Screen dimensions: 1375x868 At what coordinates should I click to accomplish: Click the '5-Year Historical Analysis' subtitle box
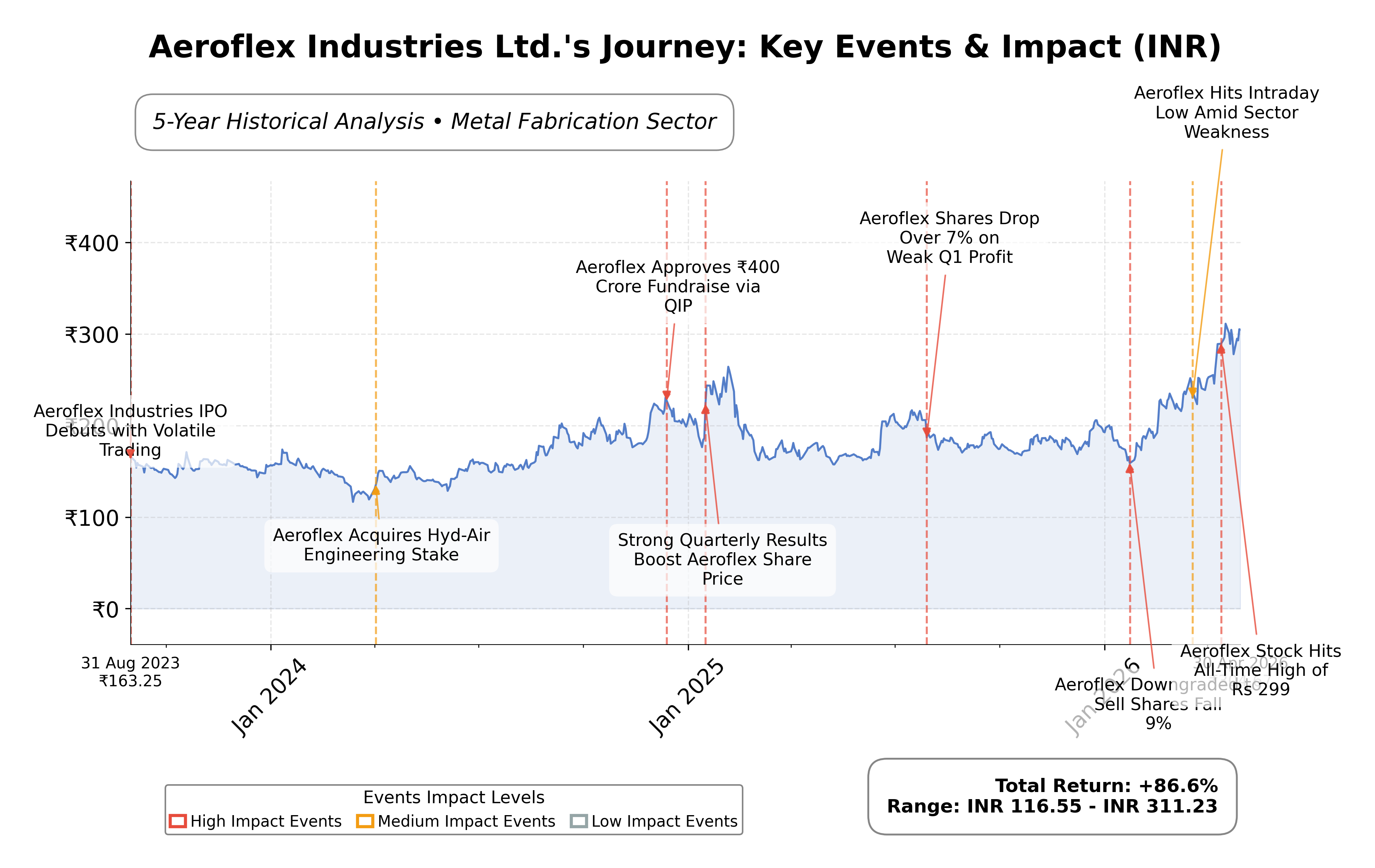[434, 122]
